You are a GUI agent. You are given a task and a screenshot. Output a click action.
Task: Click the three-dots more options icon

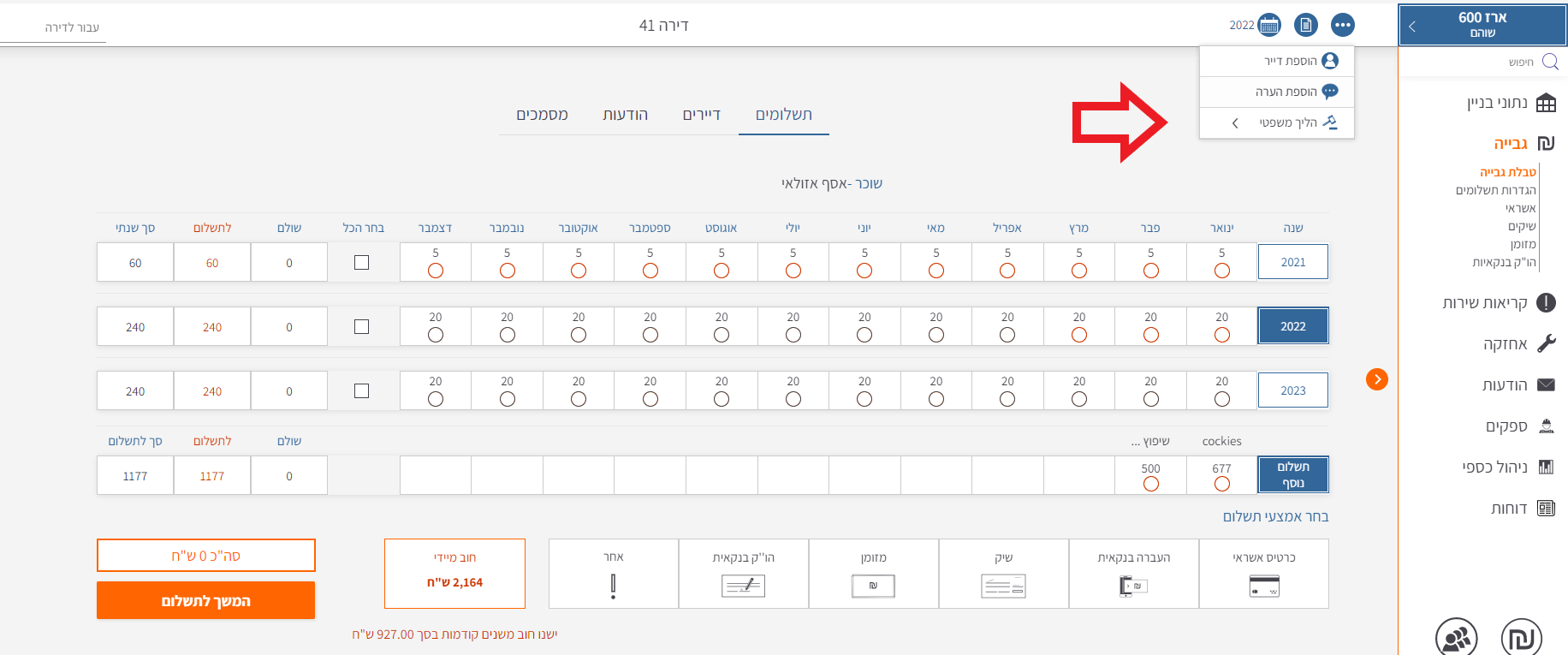click(1342, 25)
